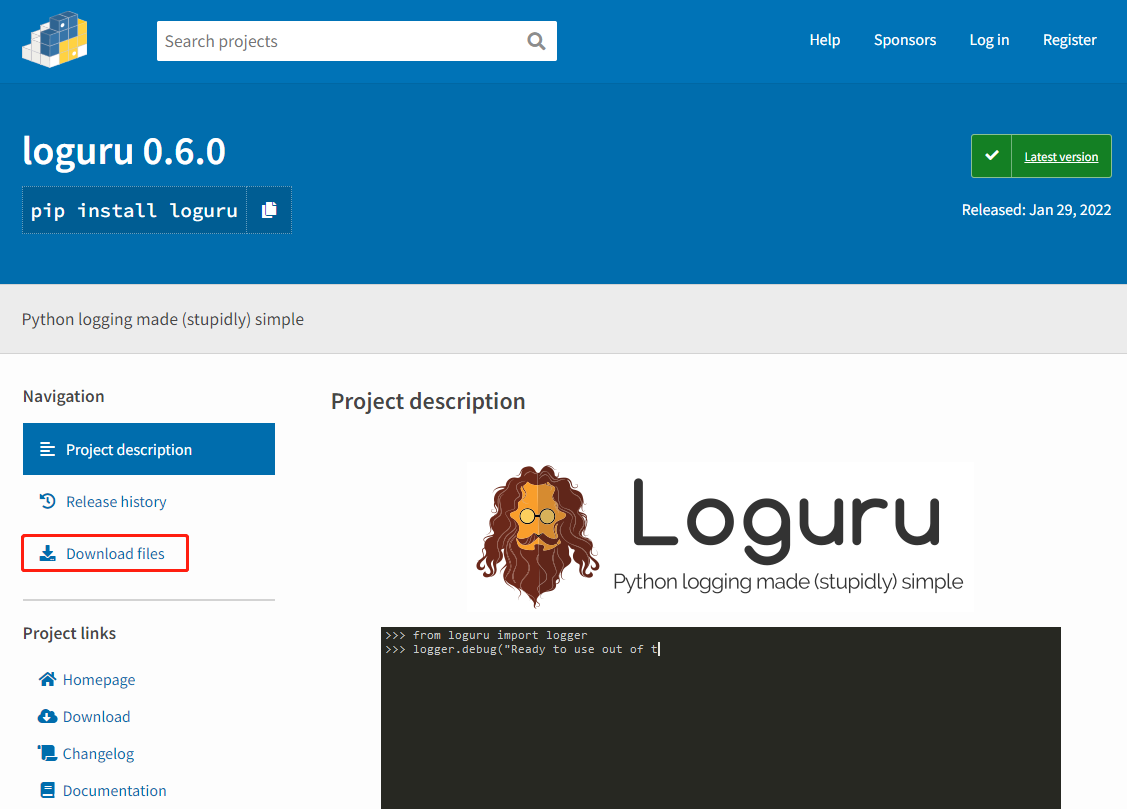Image resolution: width=1127 pixels, height=809 pixels.
Task: Open the Documentation link
Action: [x=114, y=790]
